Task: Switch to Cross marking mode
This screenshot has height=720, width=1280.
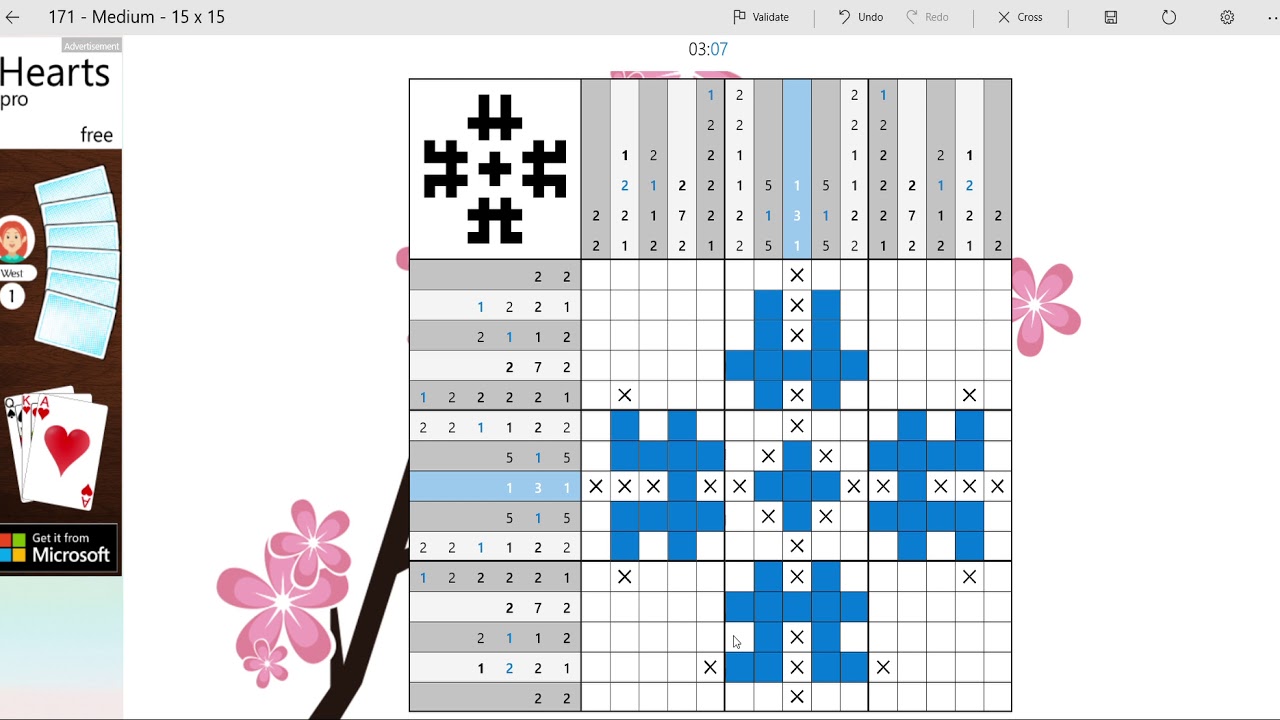Action: tap(1020, 17)
